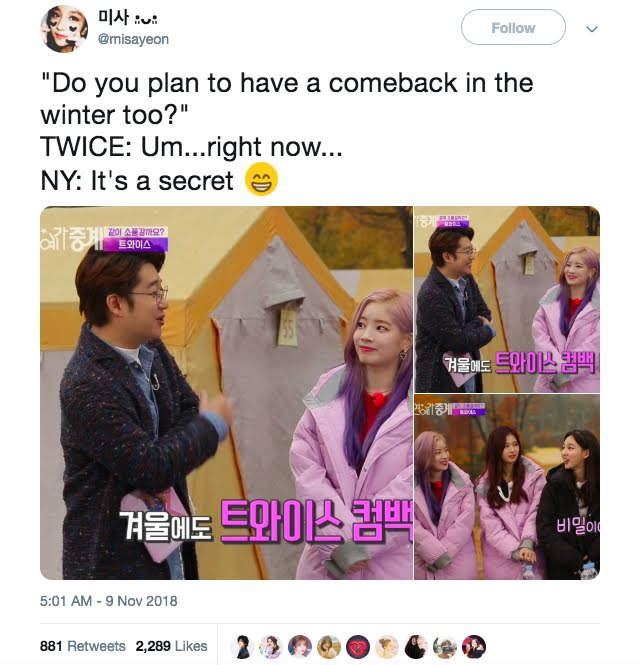View the 881 Retweets list
Viewport: 640px width, 665px height.
click(x=83, y=646)
